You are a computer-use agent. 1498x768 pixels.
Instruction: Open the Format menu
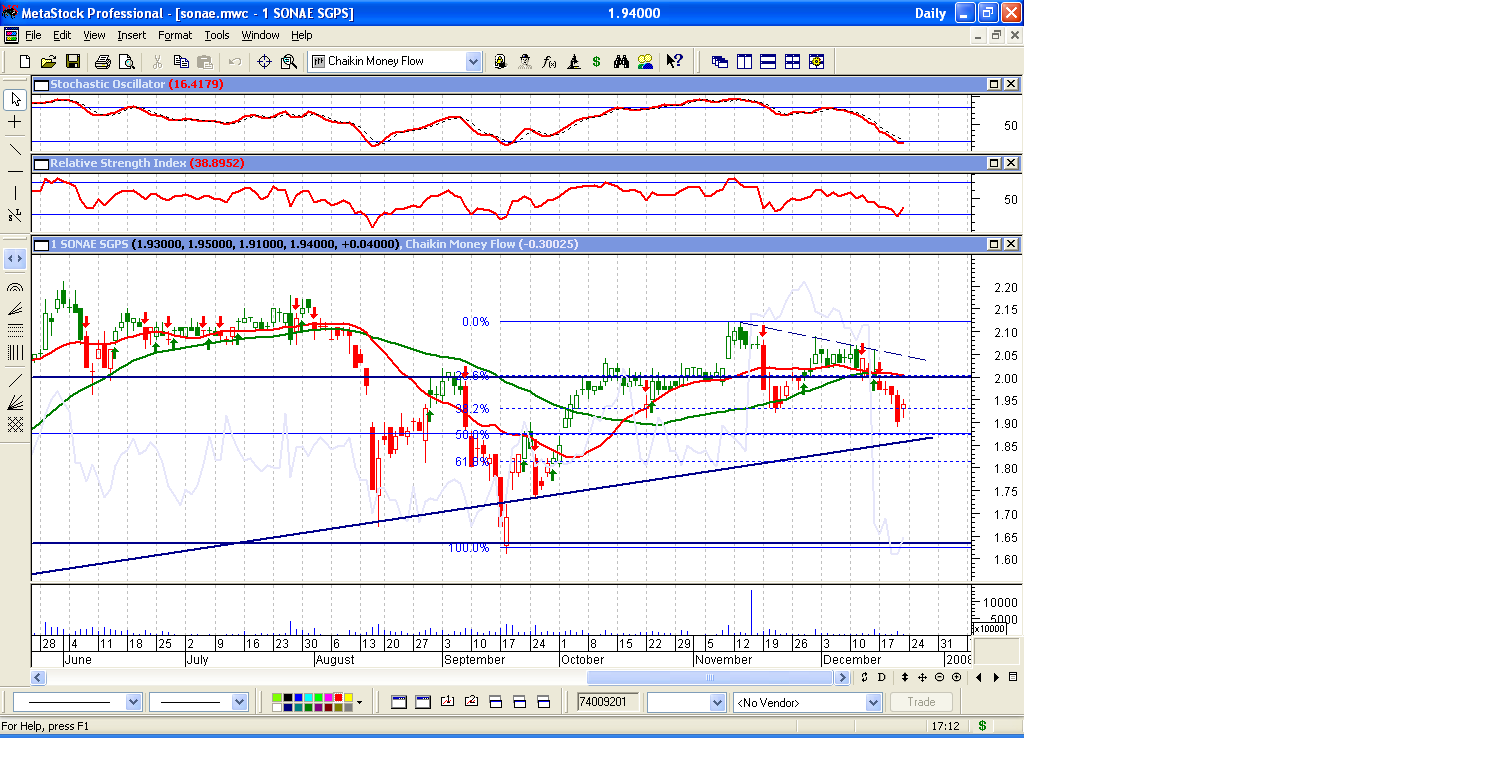pos(175,35)
